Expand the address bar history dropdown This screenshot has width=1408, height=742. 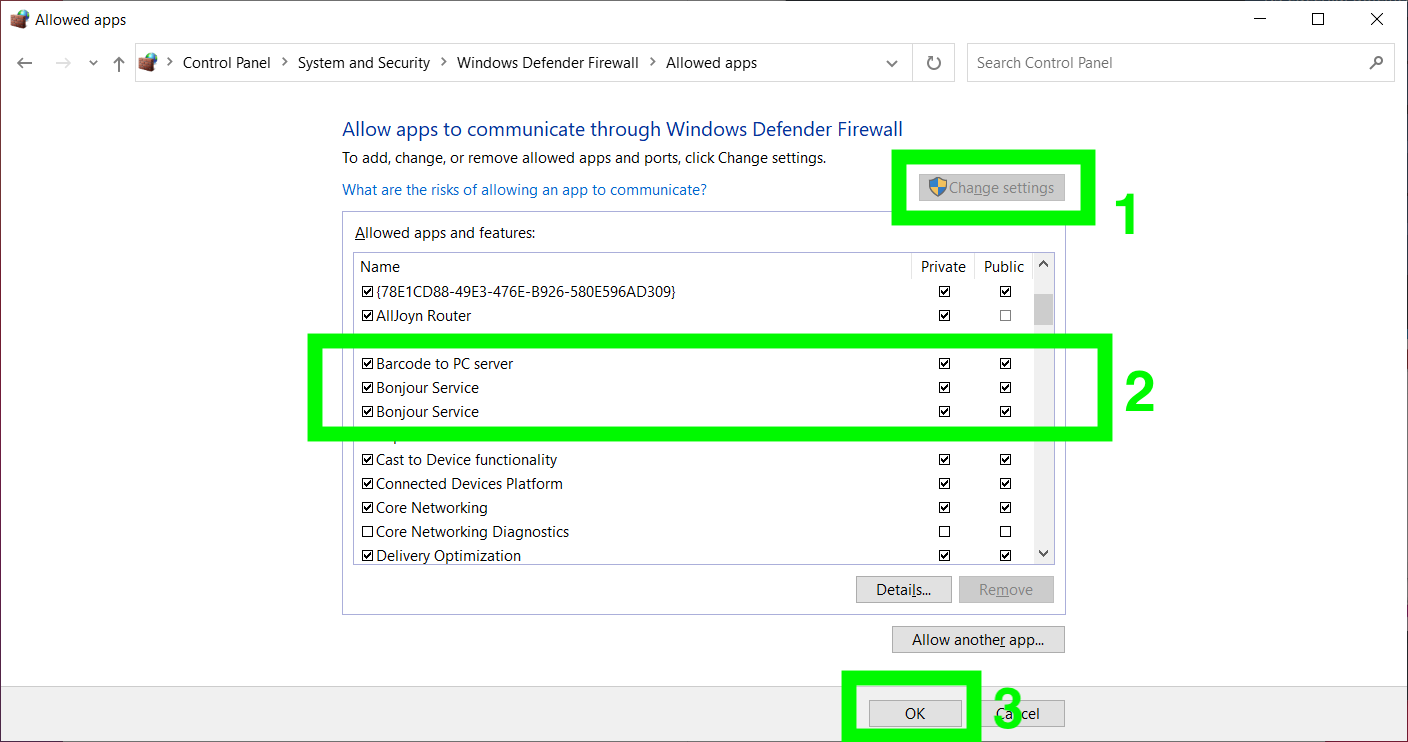pyautogui.click(x=892, y=63)
